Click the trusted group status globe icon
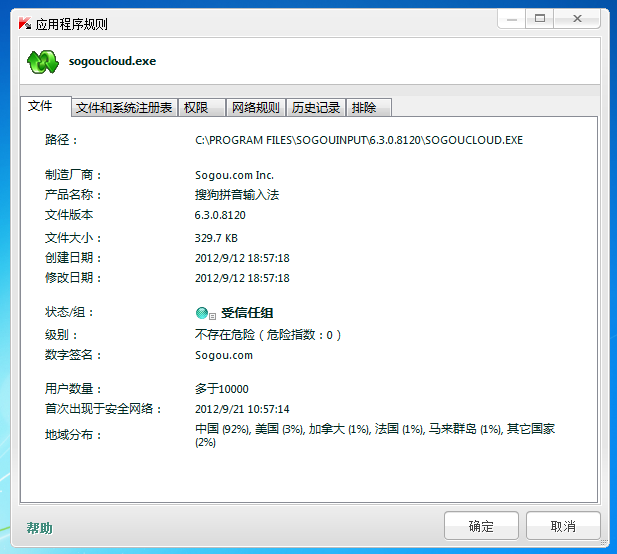The height and width of the screenshot is (554, 617). 202,313
